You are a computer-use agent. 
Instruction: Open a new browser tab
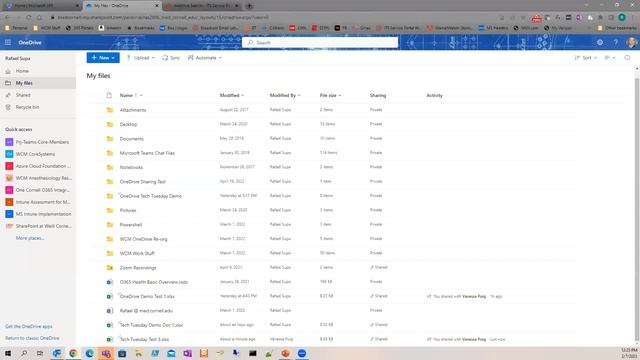(249, 6)
